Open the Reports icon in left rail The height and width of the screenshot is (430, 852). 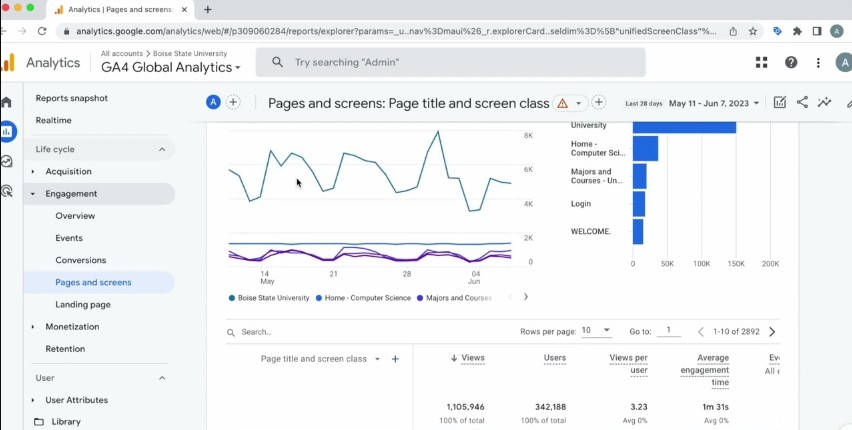[8, 132]
